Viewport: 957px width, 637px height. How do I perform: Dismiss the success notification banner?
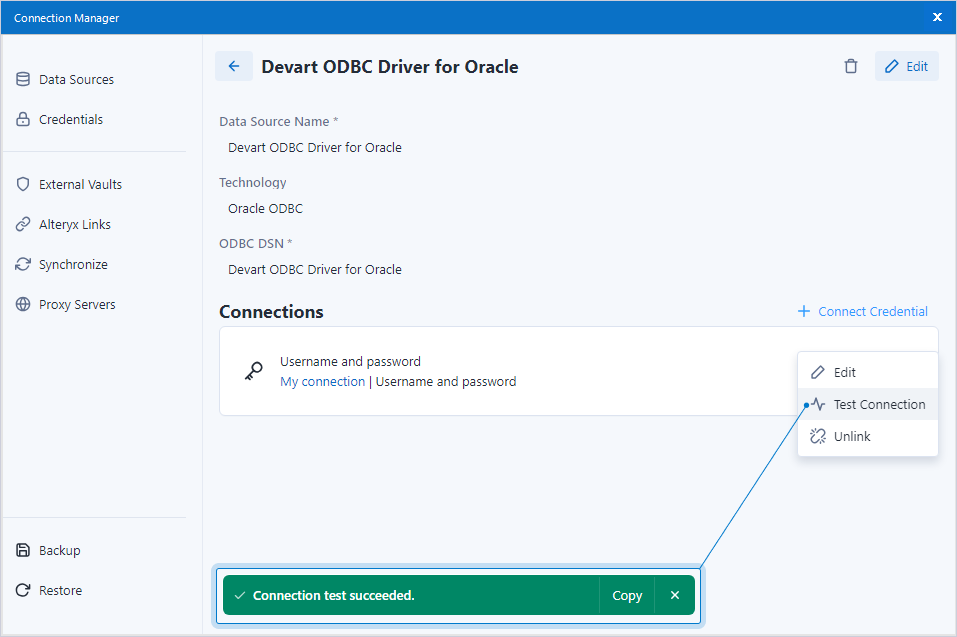click(675, 595)
